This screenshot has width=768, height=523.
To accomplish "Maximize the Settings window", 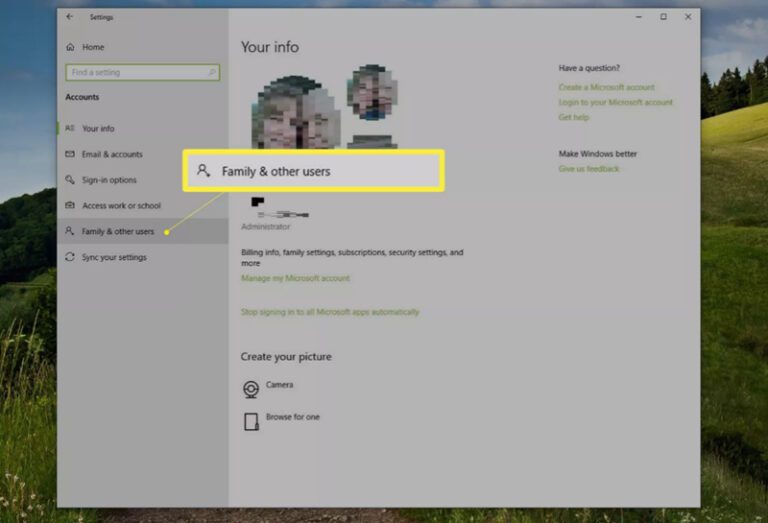I will click(x=663, y=17).
